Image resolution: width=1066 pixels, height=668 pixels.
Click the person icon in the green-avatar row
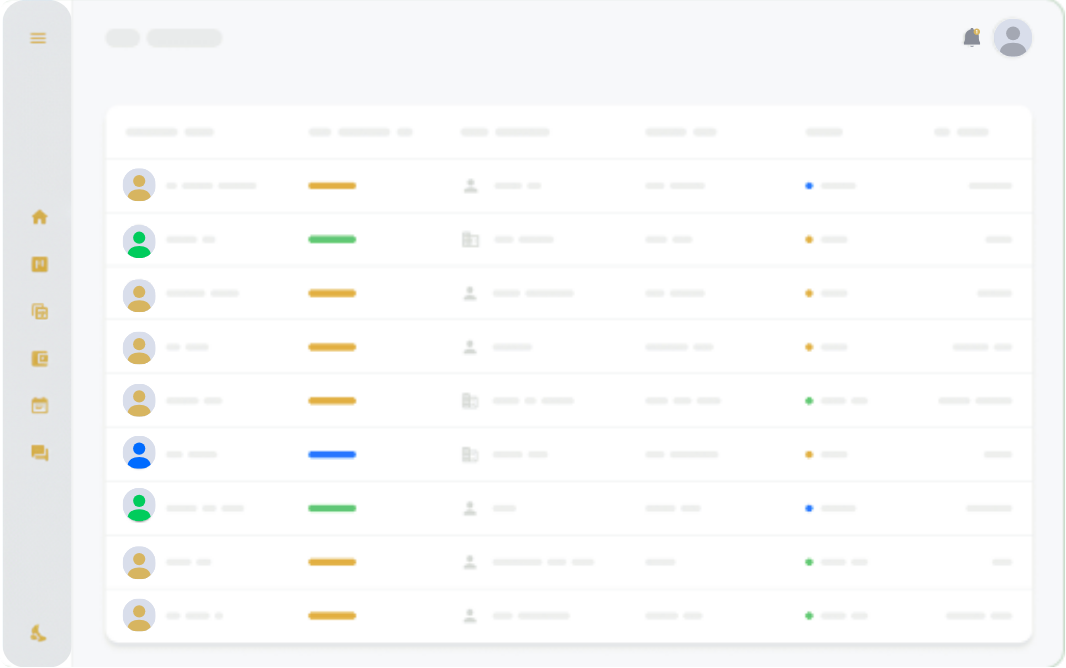click(x=470, y=508)
